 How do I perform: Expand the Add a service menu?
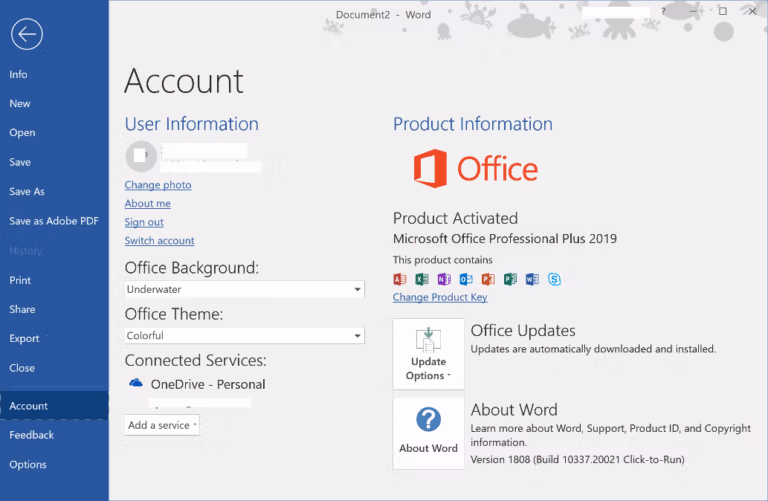[162, 425]
